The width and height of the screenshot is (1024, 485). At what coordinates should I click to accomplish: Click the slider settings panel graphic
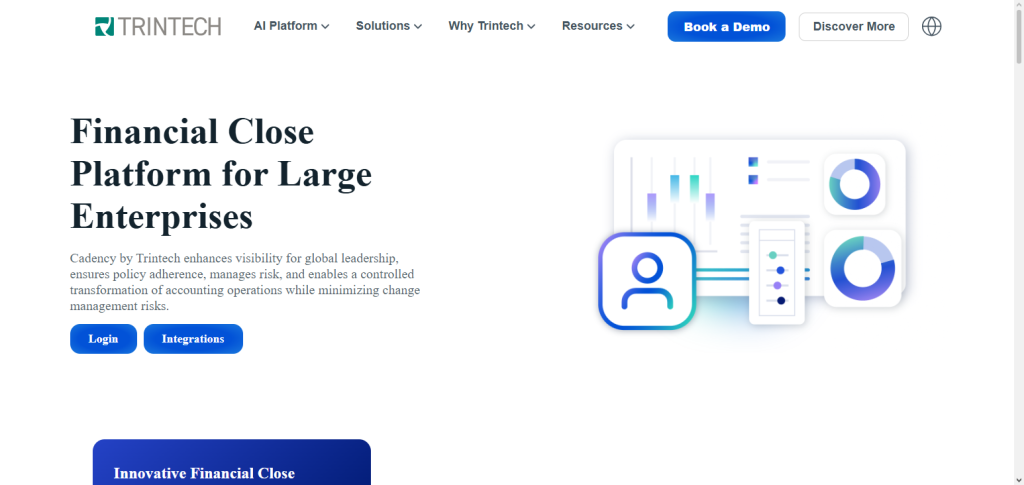pyautogui.click(x=777, y=272)
